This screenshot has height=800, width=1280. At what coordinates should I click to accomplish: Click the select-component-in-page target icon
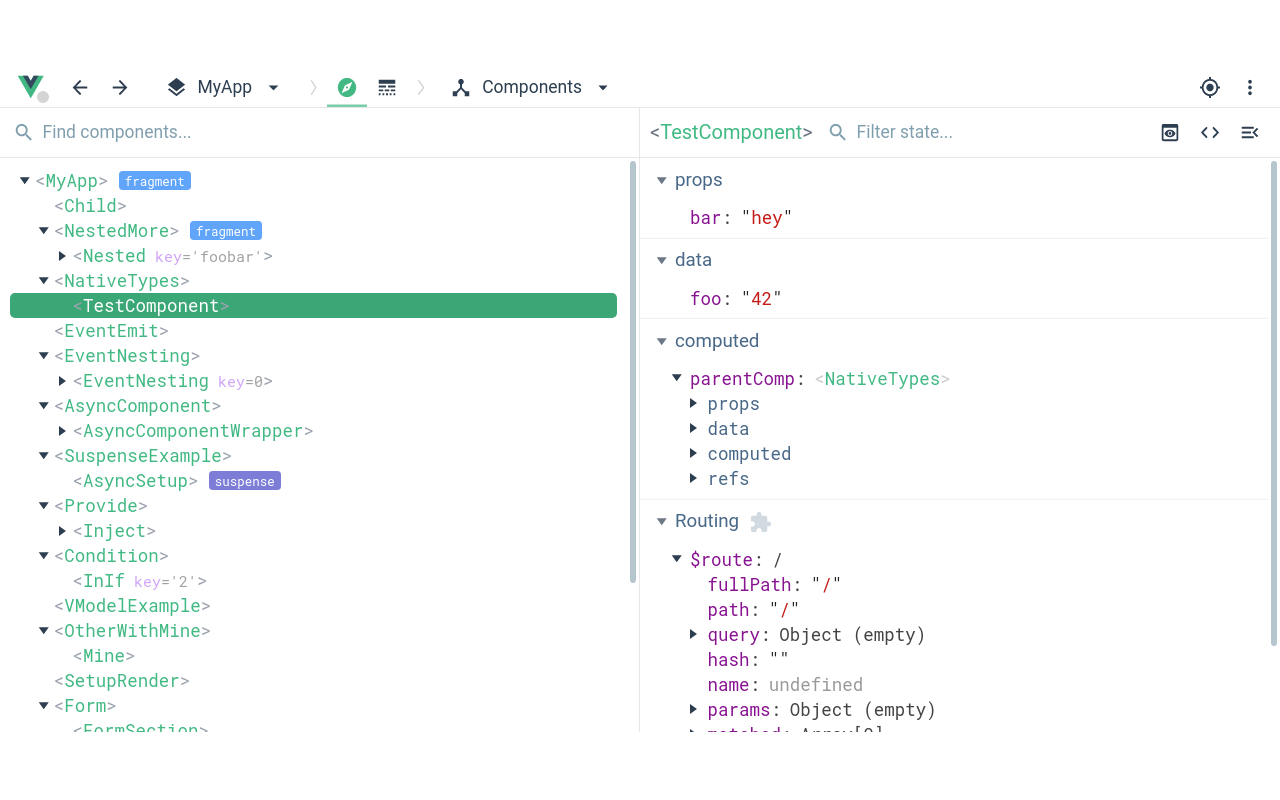1210,87
